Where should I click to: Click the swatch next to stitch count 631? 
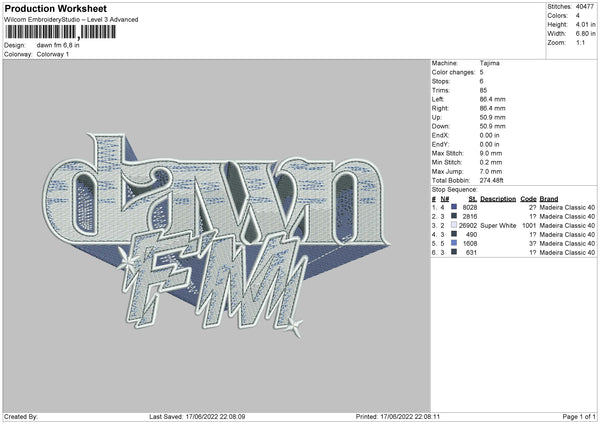(454, 252)
